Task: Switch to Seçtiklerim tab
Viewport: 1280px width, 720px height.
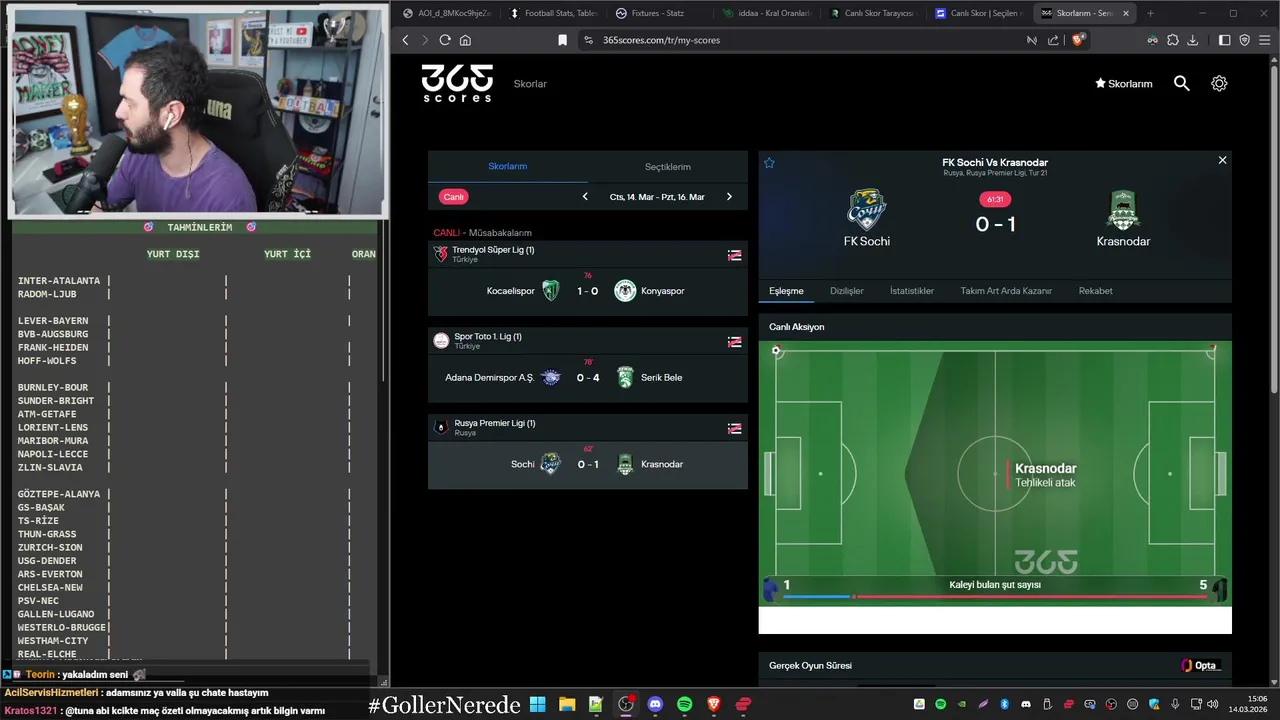Action: (668, 167)
